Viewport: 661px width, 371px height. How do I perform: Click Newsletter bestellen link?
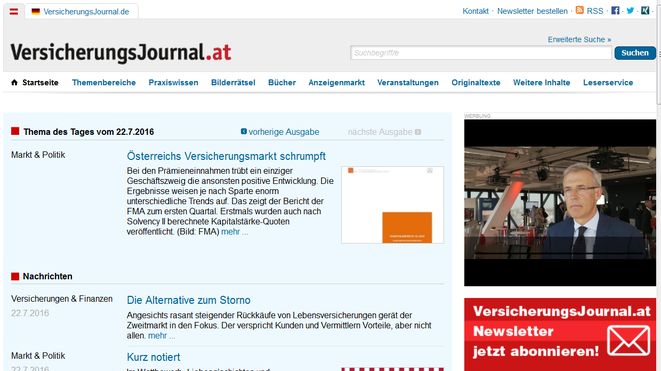point(532,11)
